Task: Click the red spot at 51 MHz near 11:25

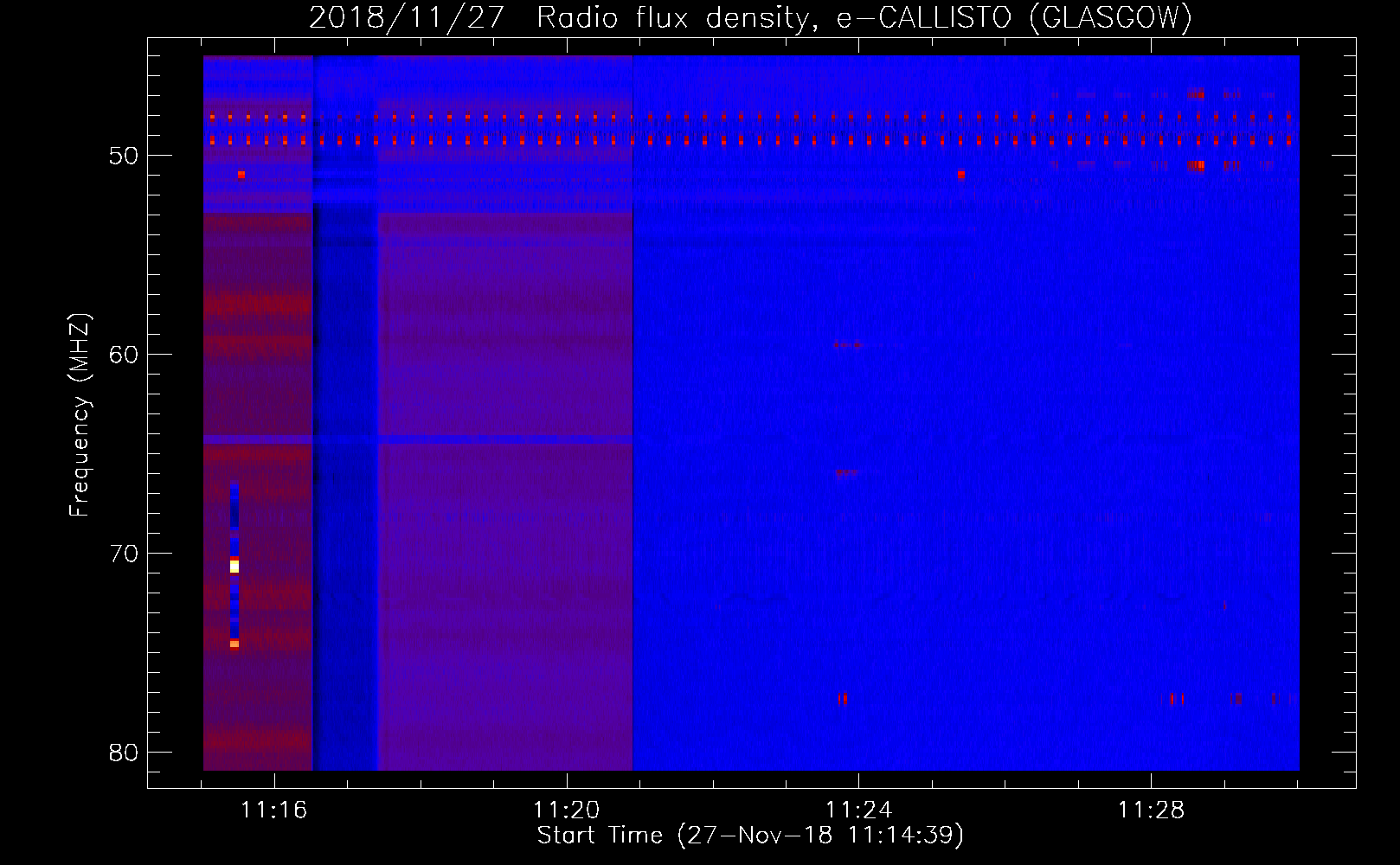Action: pos(961,174)
